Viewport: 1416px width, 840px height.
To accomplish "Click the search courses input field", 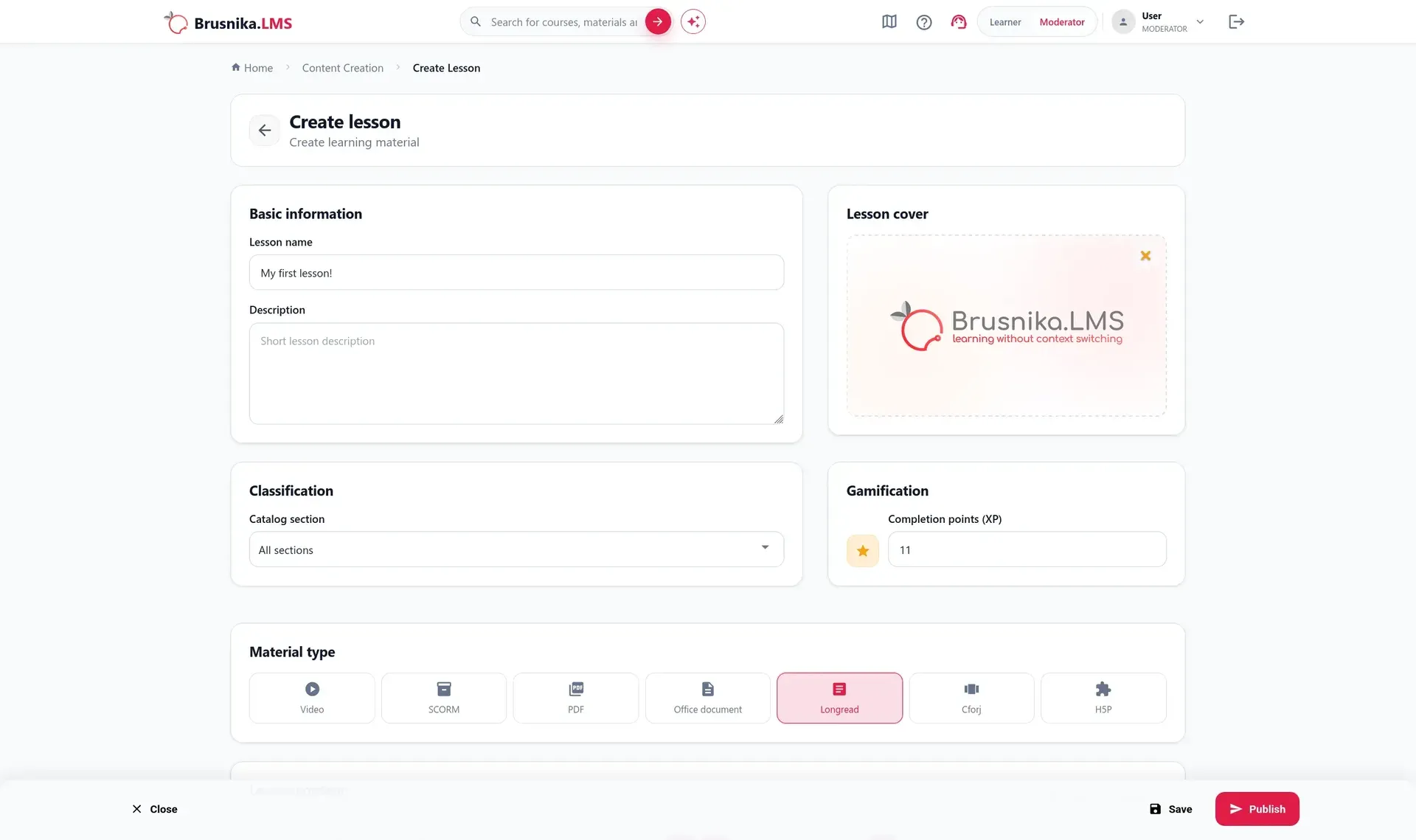I will [x=564, y=22].
